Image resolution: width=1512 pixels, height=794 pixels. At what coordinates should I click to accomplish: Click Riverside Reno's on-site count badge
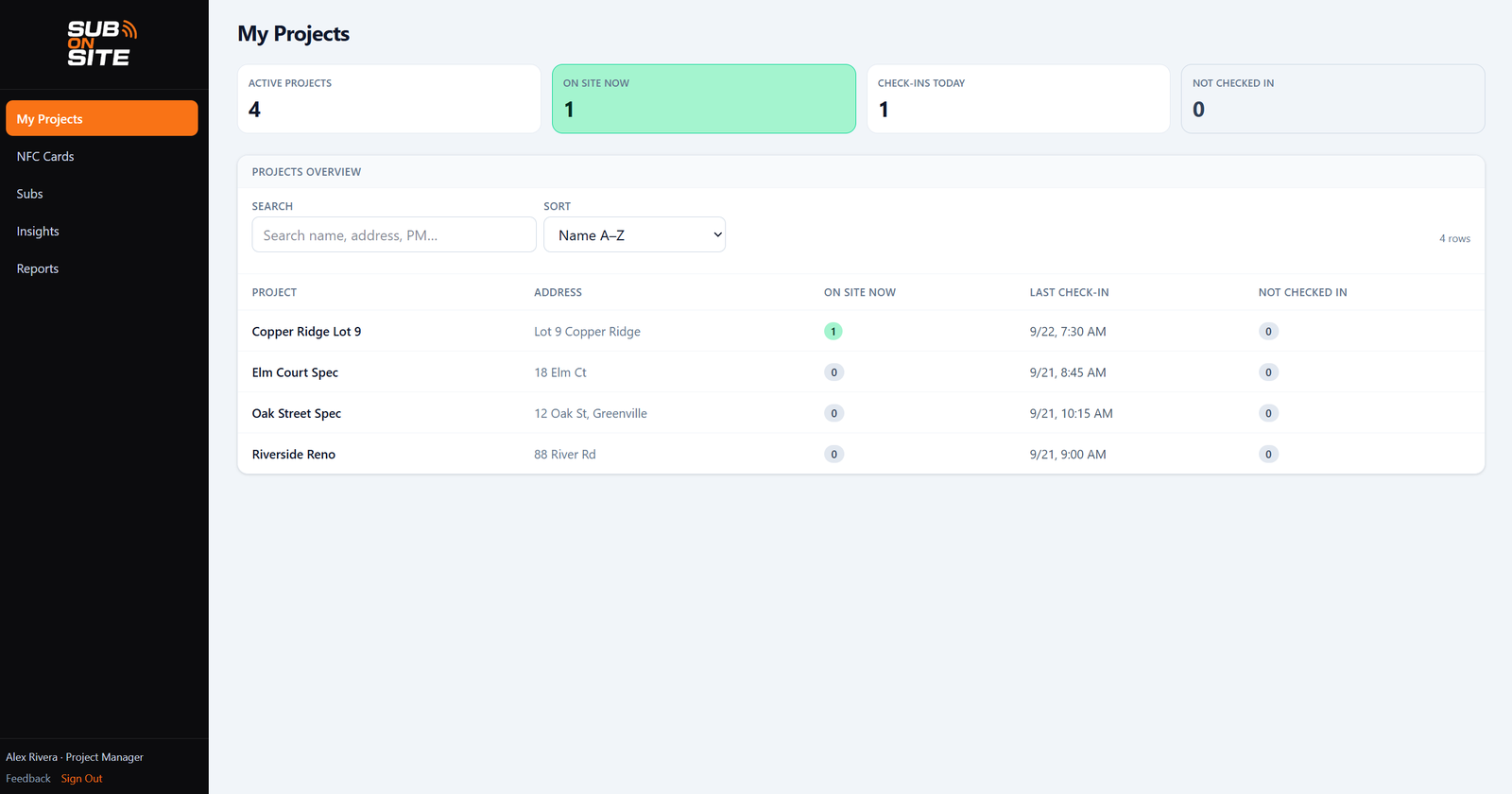point(833,455)
